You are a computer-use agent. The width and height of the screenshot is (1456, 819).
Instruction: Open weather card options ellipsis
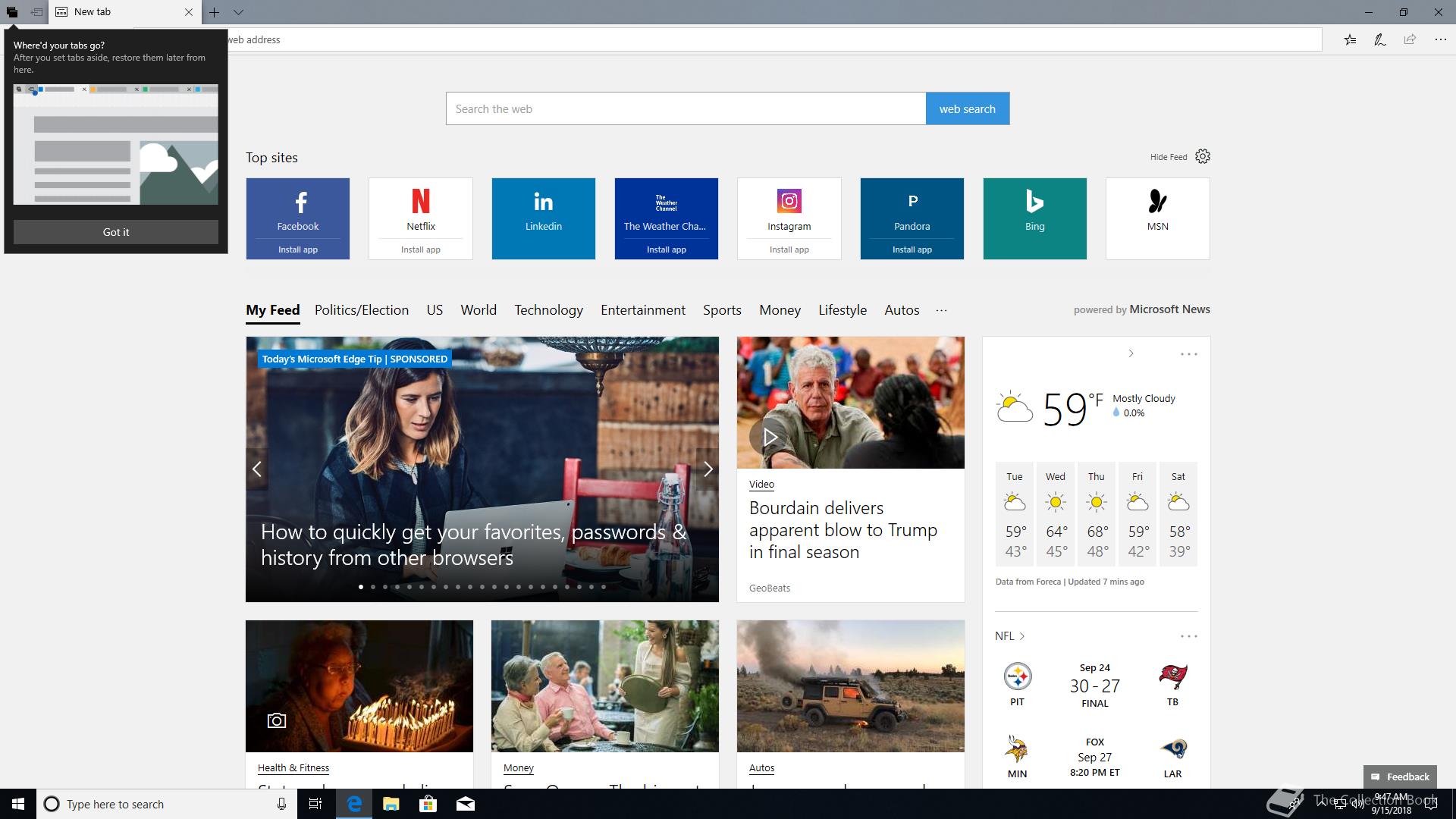point(1188,354)
